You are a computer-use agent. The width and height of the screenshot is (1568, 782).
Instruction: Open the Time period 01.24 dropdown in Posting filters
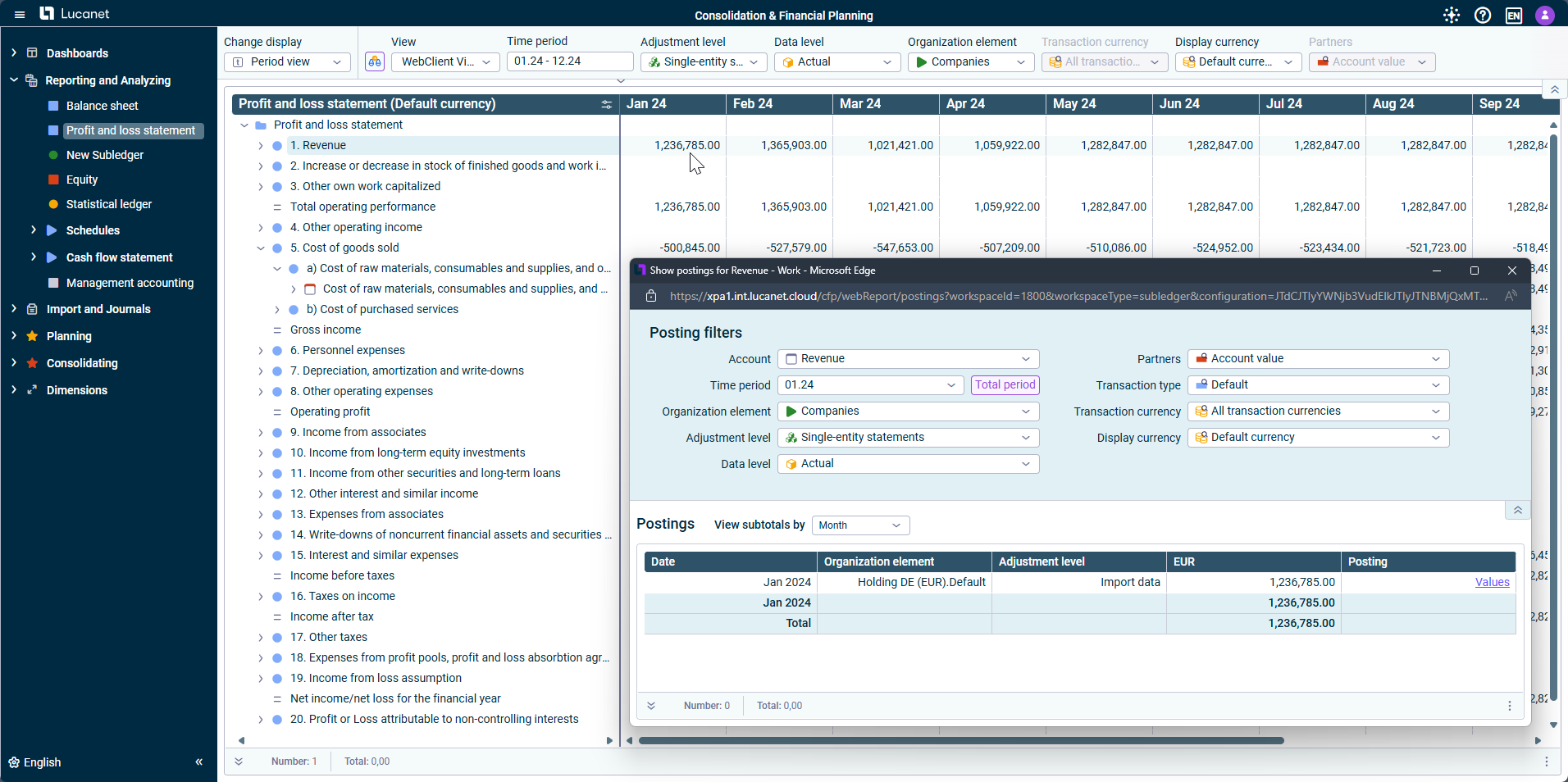871,385
